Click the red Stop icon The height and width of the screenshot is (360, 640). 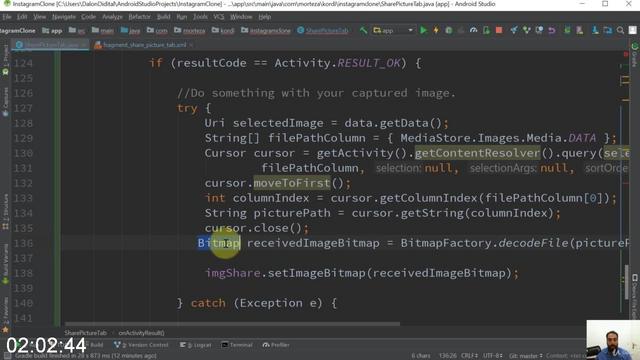pyautogui.click(x=499, y=30)
